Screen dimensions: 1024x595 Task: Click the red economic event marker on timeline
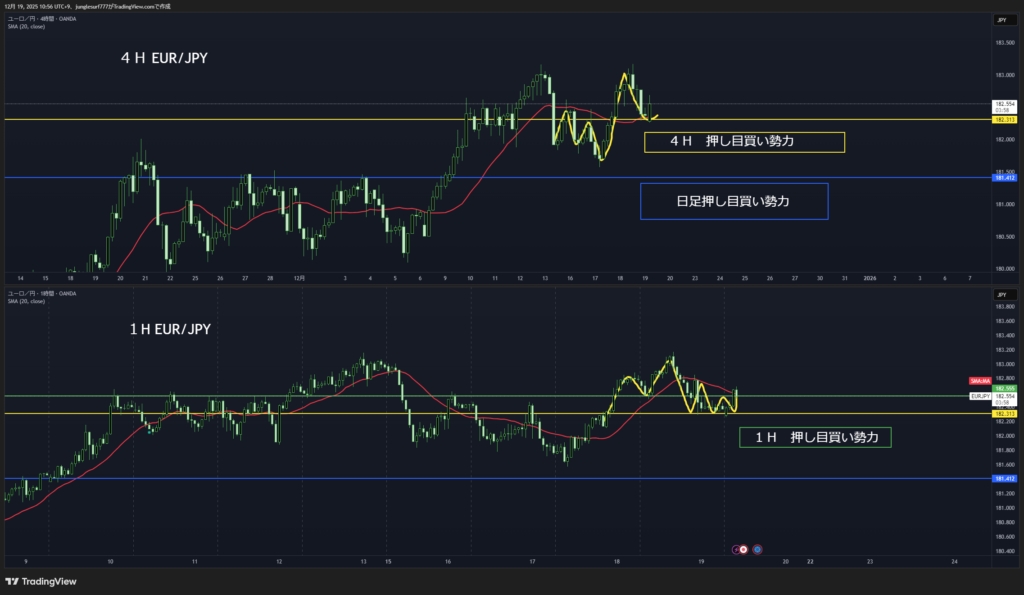pyautogui.click(x=744, y=549)
